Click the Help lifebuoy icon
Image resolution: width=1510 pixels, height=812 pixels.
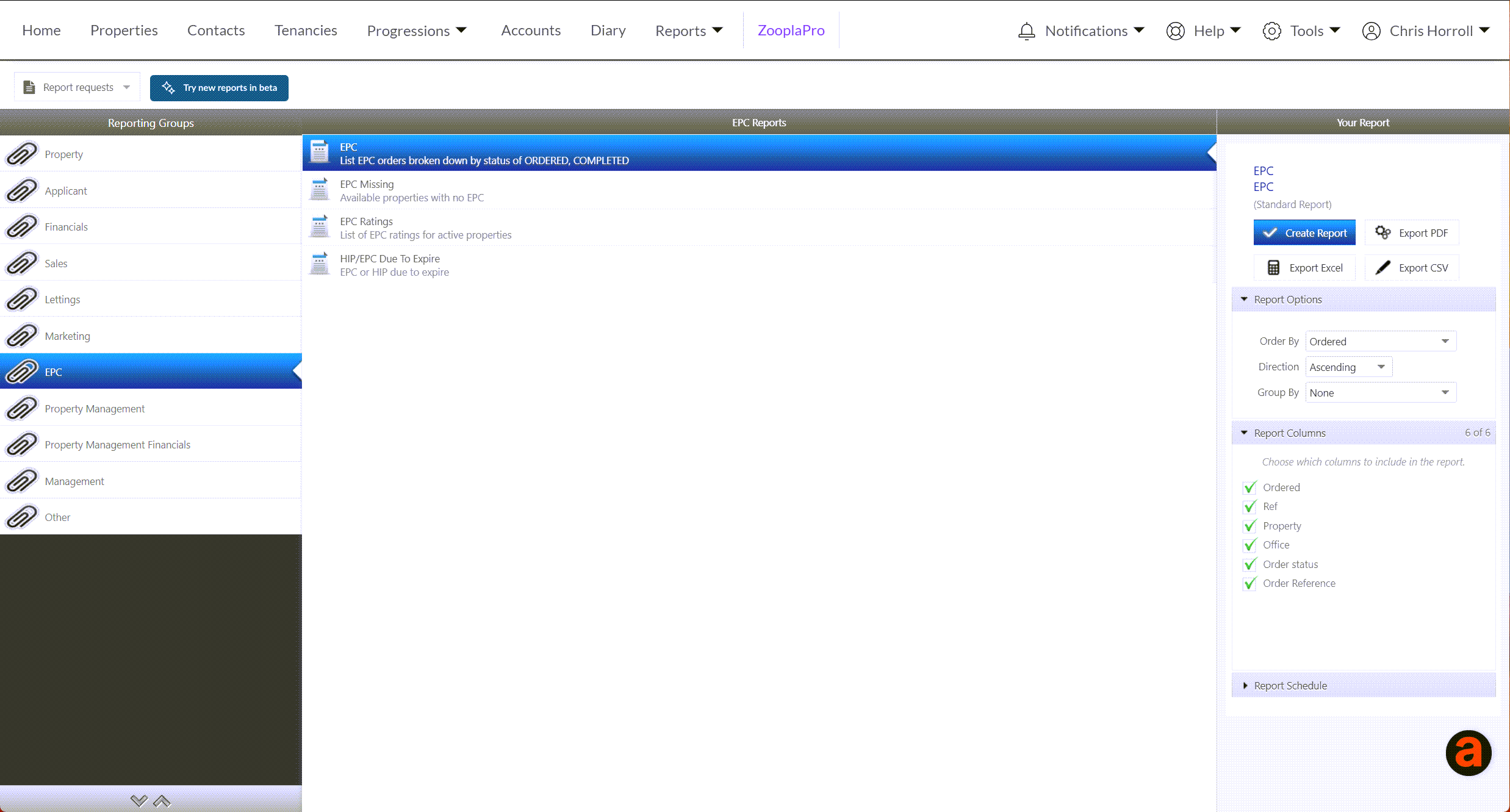pos(1176,31)
